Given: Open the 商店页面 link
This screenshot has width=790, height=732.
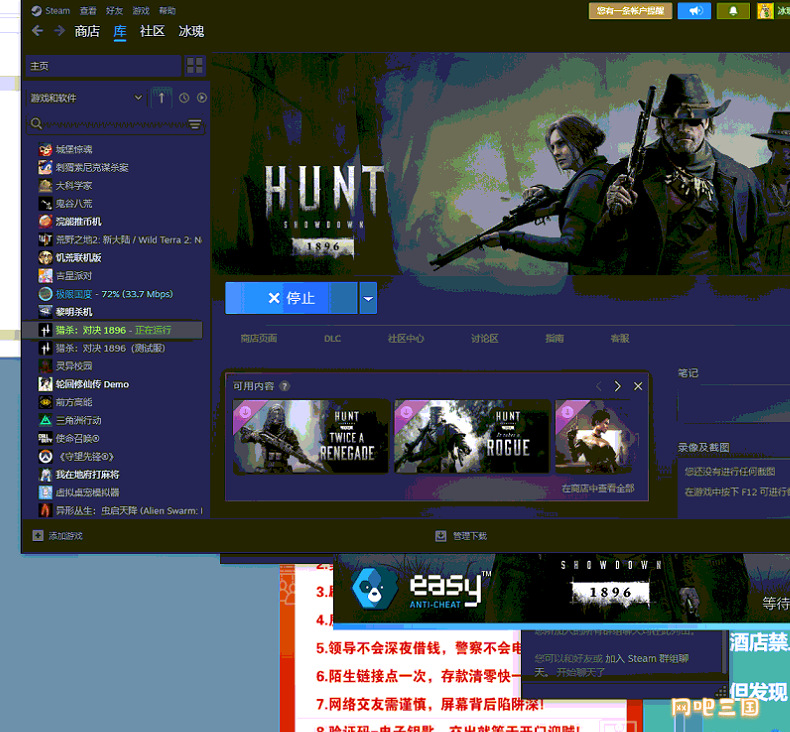Looking at the screenshot, I should click(258, 339).
